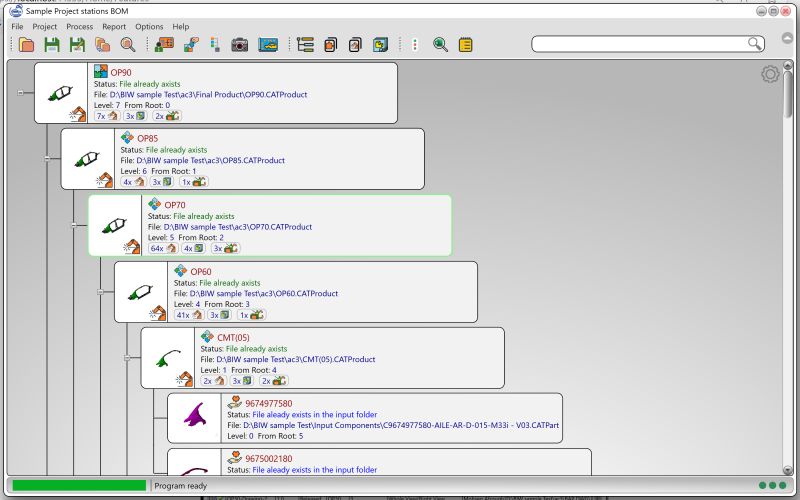Select the purple 9674977580 part thumbnail

195,417
